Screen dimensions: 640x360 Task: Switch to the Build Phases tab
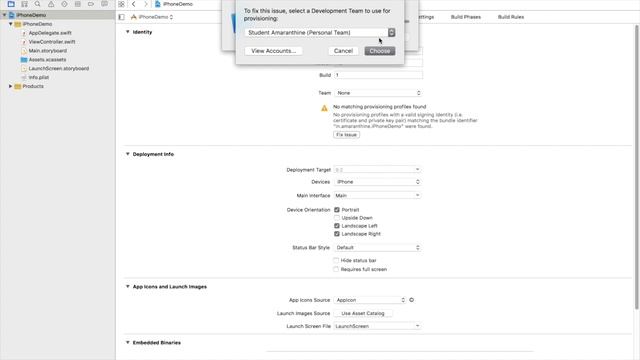pos(466,17)
